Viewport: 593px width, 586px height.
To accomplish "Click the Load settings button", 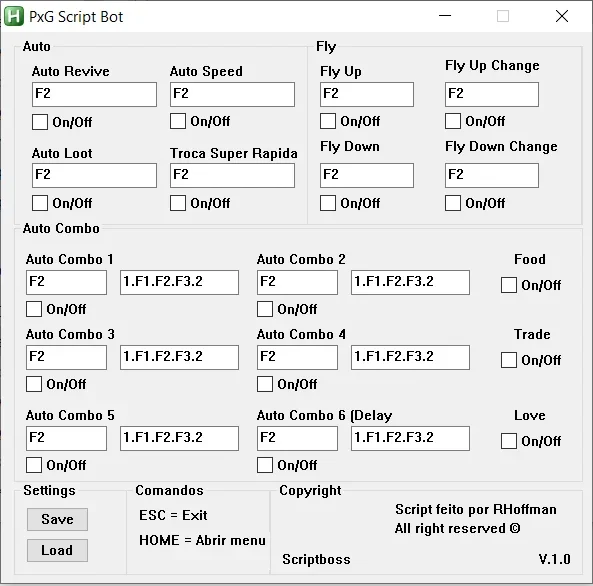I will [57, 550].
